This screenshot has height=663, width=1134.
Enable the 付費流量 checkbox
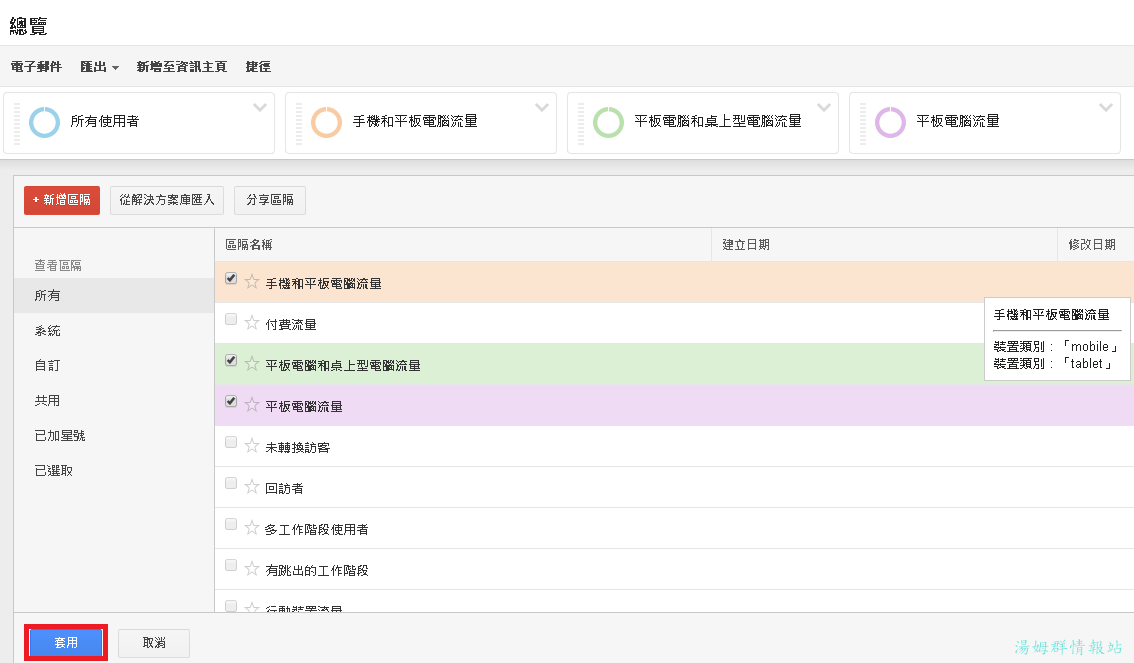(x=231, y=320)
